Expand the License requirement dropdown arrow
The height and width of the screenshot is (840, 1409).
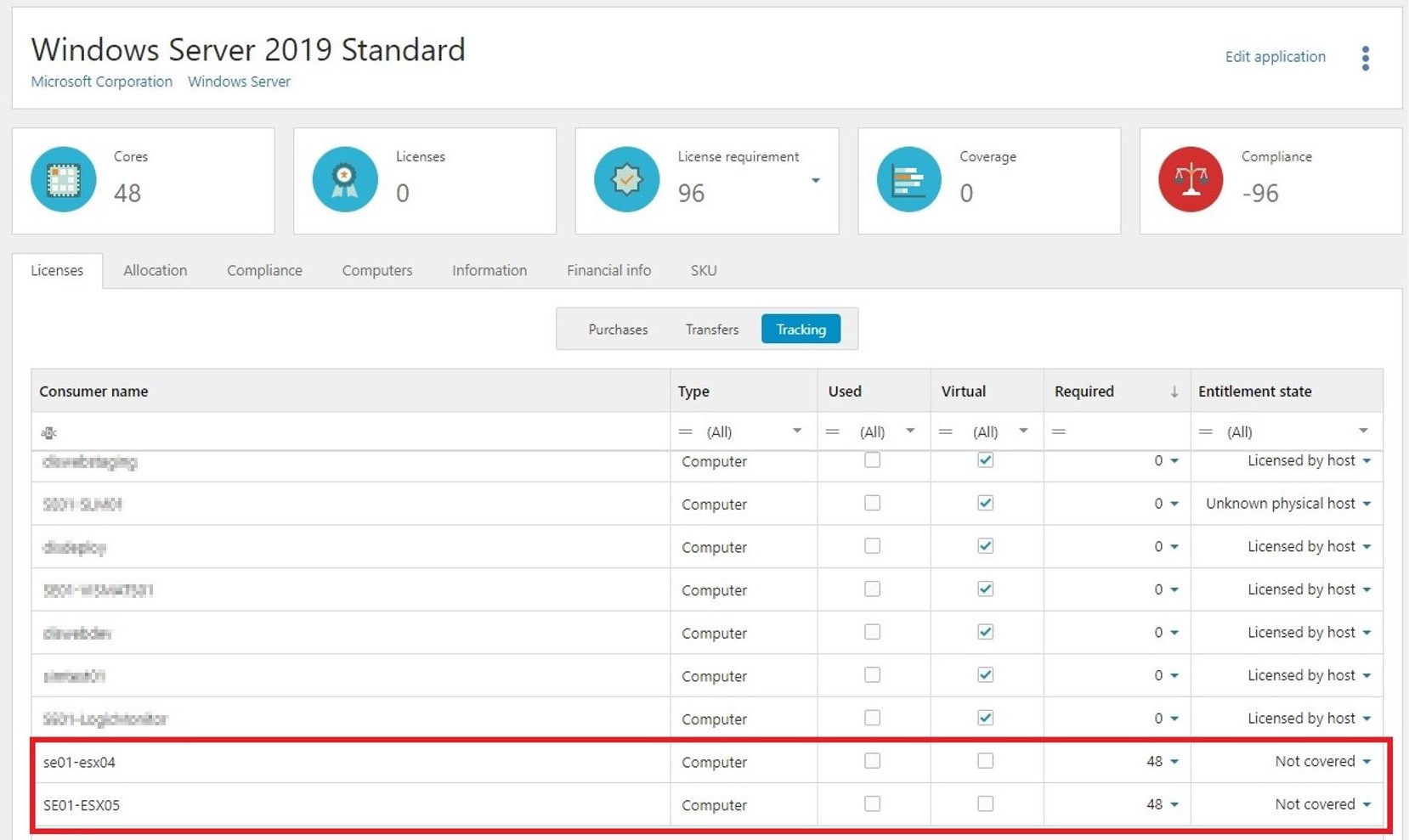pos(815,180)
